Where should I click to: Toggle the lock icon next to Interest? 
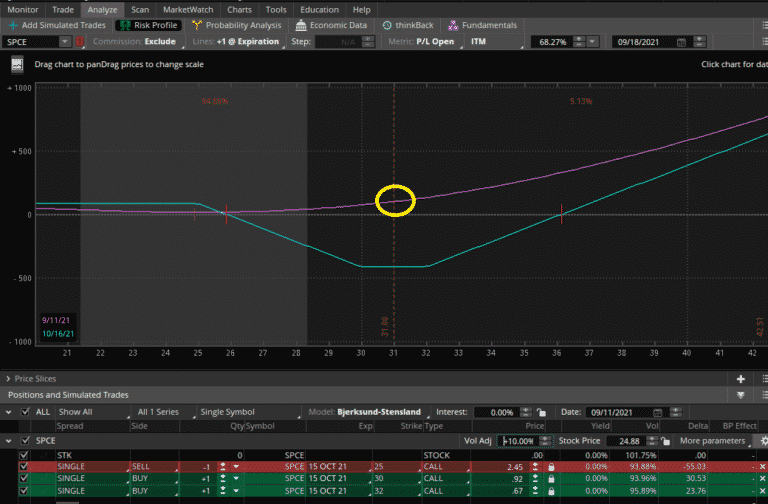point(544,412)
